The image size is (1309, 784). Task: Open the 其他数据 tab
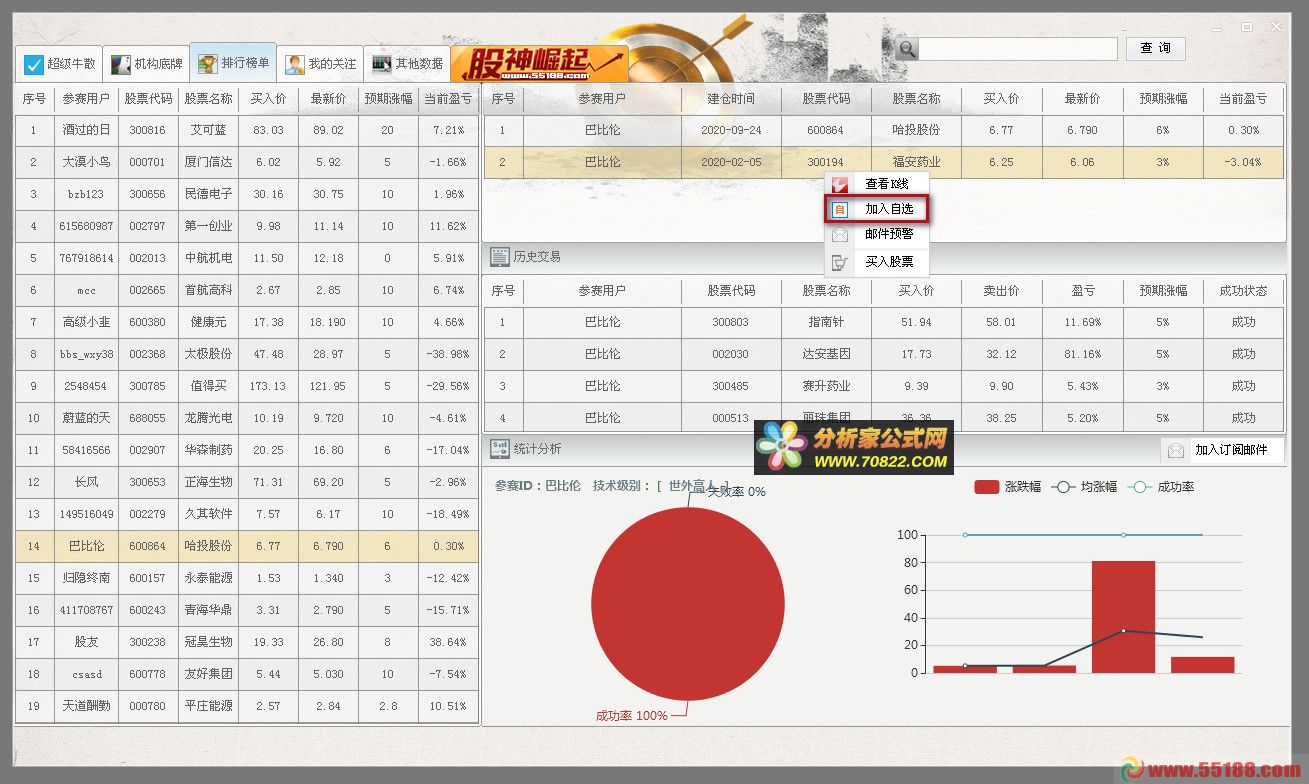407,64
